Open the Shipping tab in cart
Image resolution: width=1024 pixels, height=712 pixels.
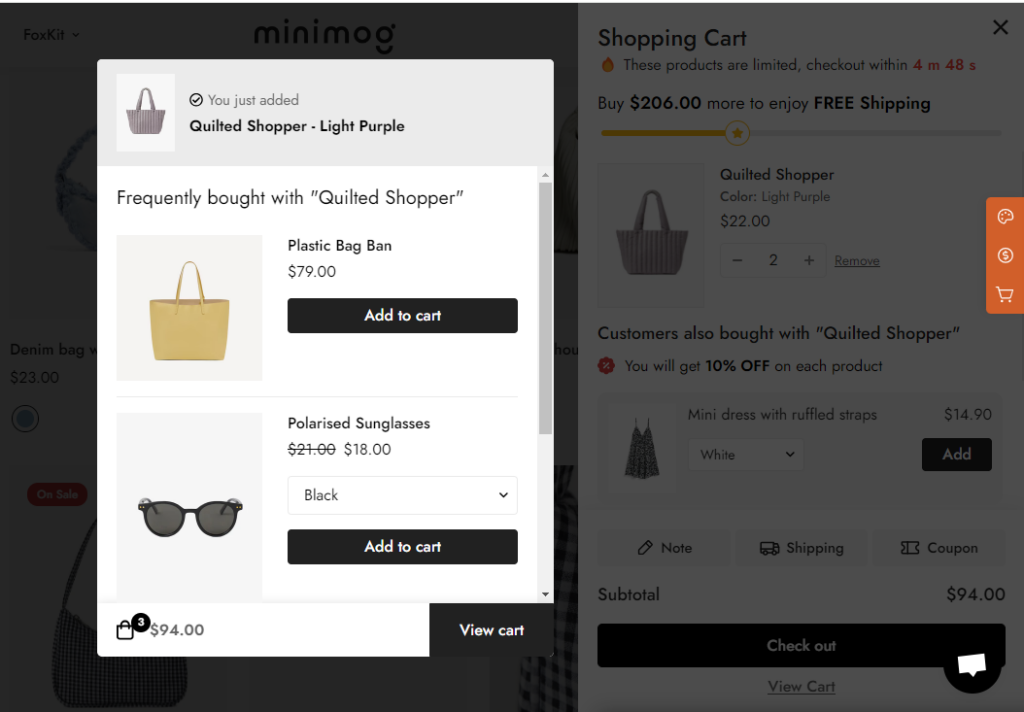801,548
